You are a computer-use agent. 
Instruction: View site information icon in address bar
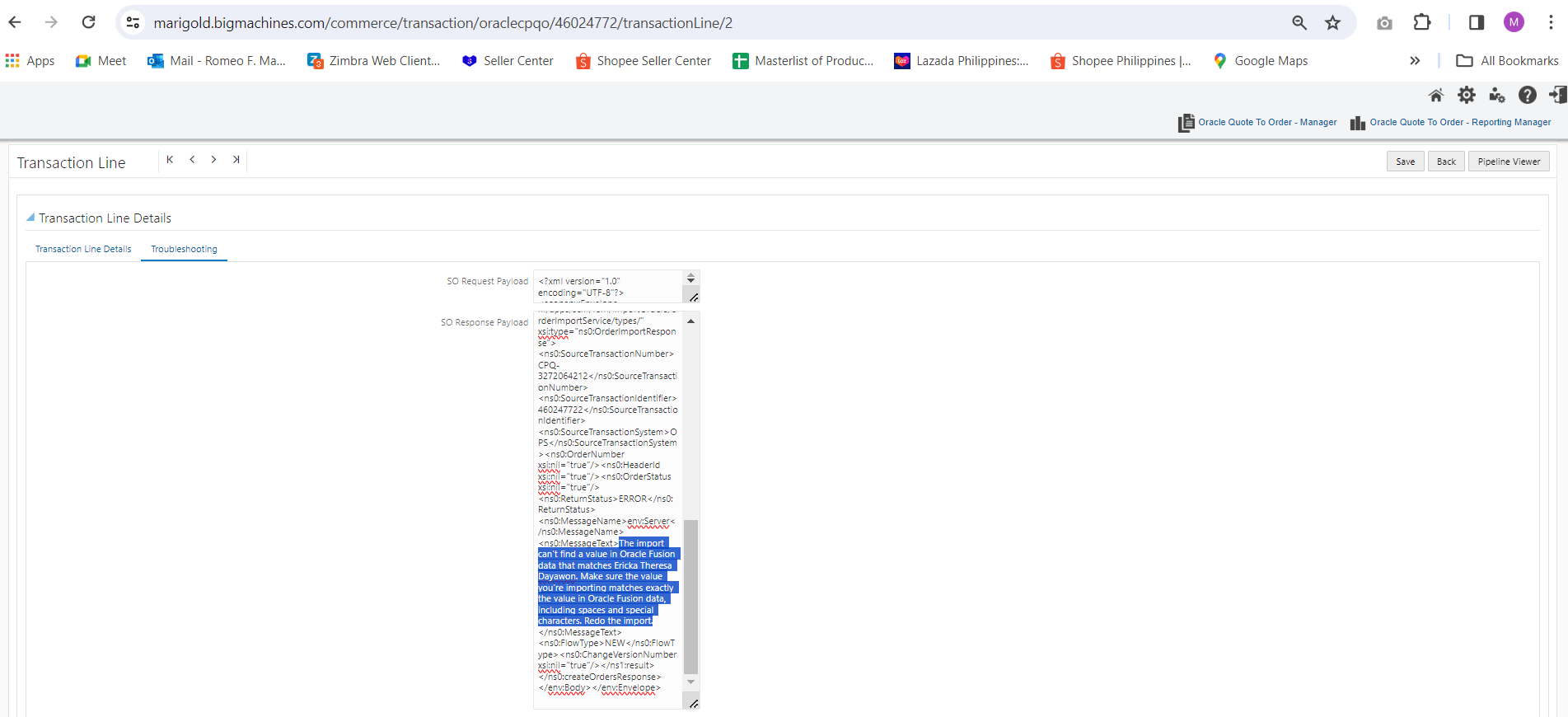tap(133, 22)
